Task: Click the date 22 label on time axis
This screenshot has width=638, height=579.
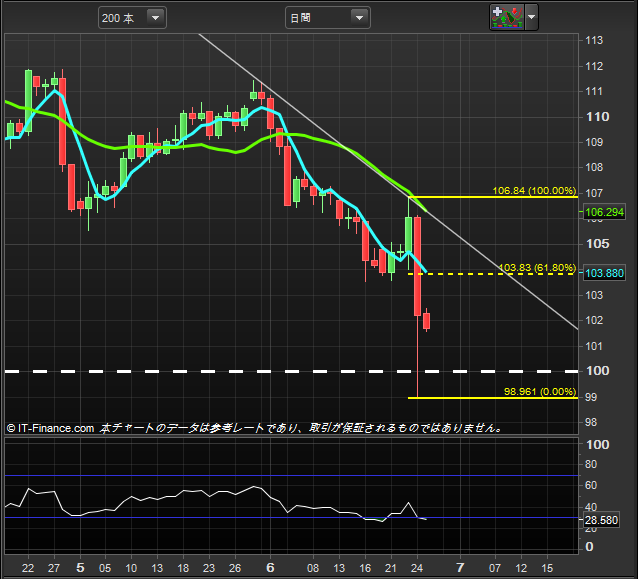Action: [x=28, y=568]
